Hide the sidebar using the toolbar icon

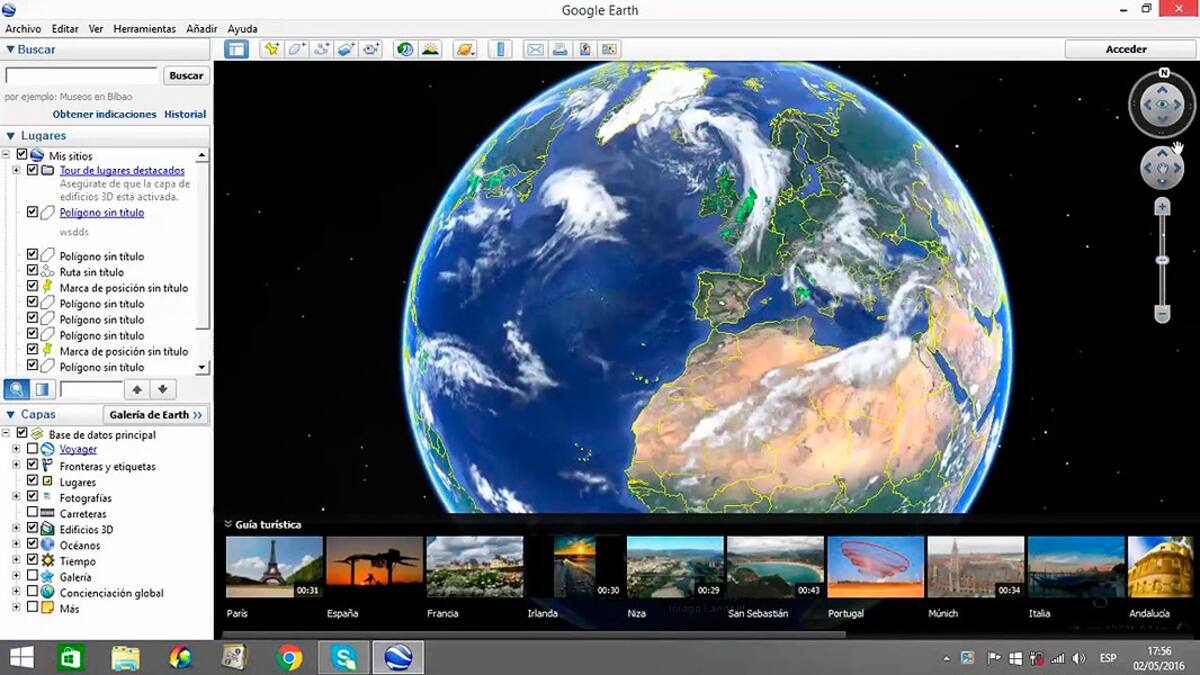pyautogui.click(x=236, y=49)
